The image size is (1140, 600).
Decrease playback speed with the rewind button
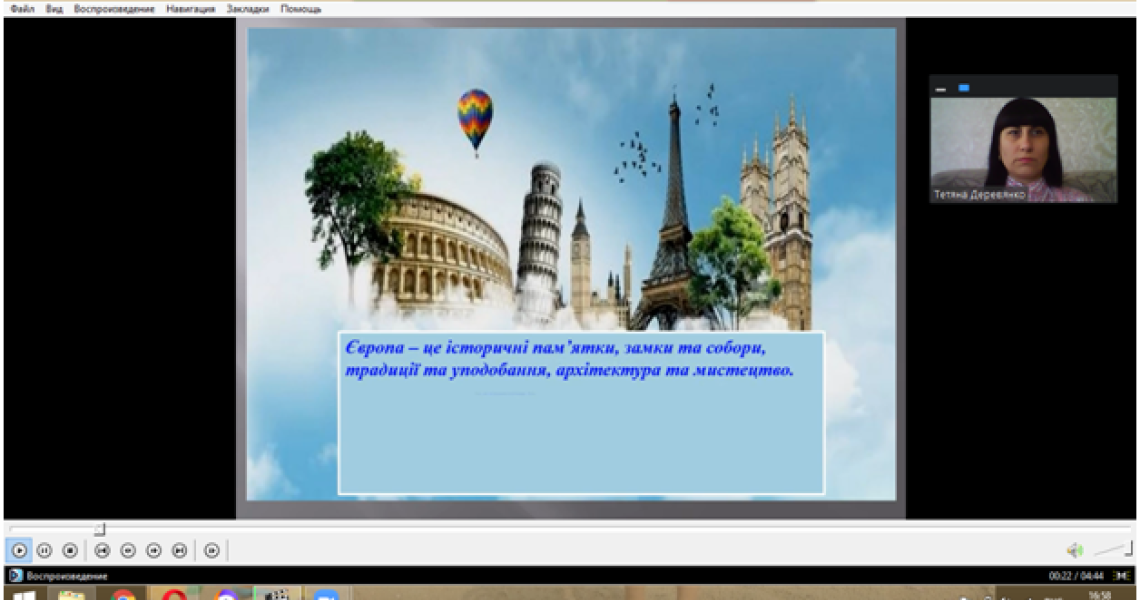pos(128,551)
